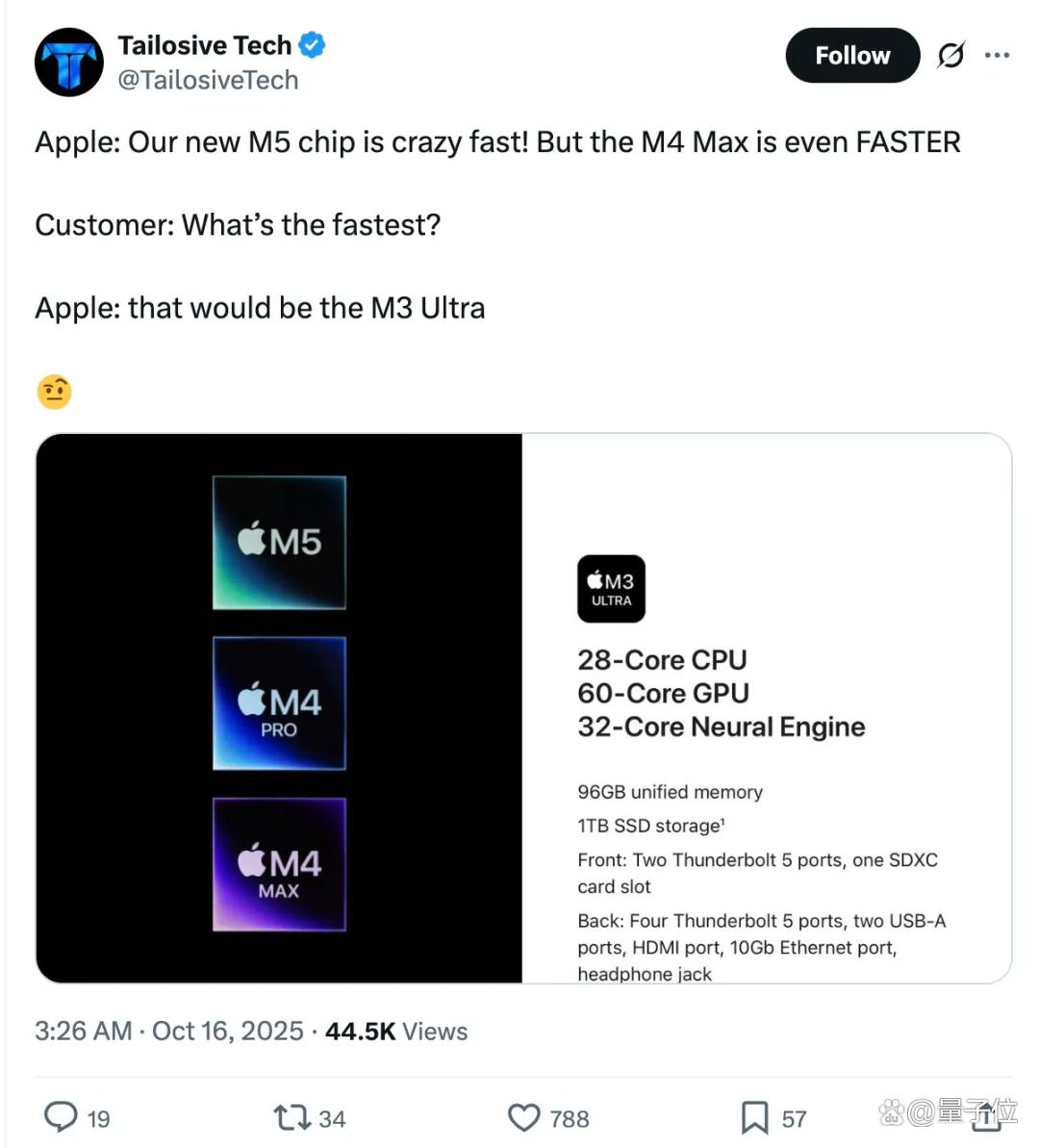View the 44.5K Views analytics
The height and width of the screenshot is (1148, 1039).
(x=396, y=1031)
